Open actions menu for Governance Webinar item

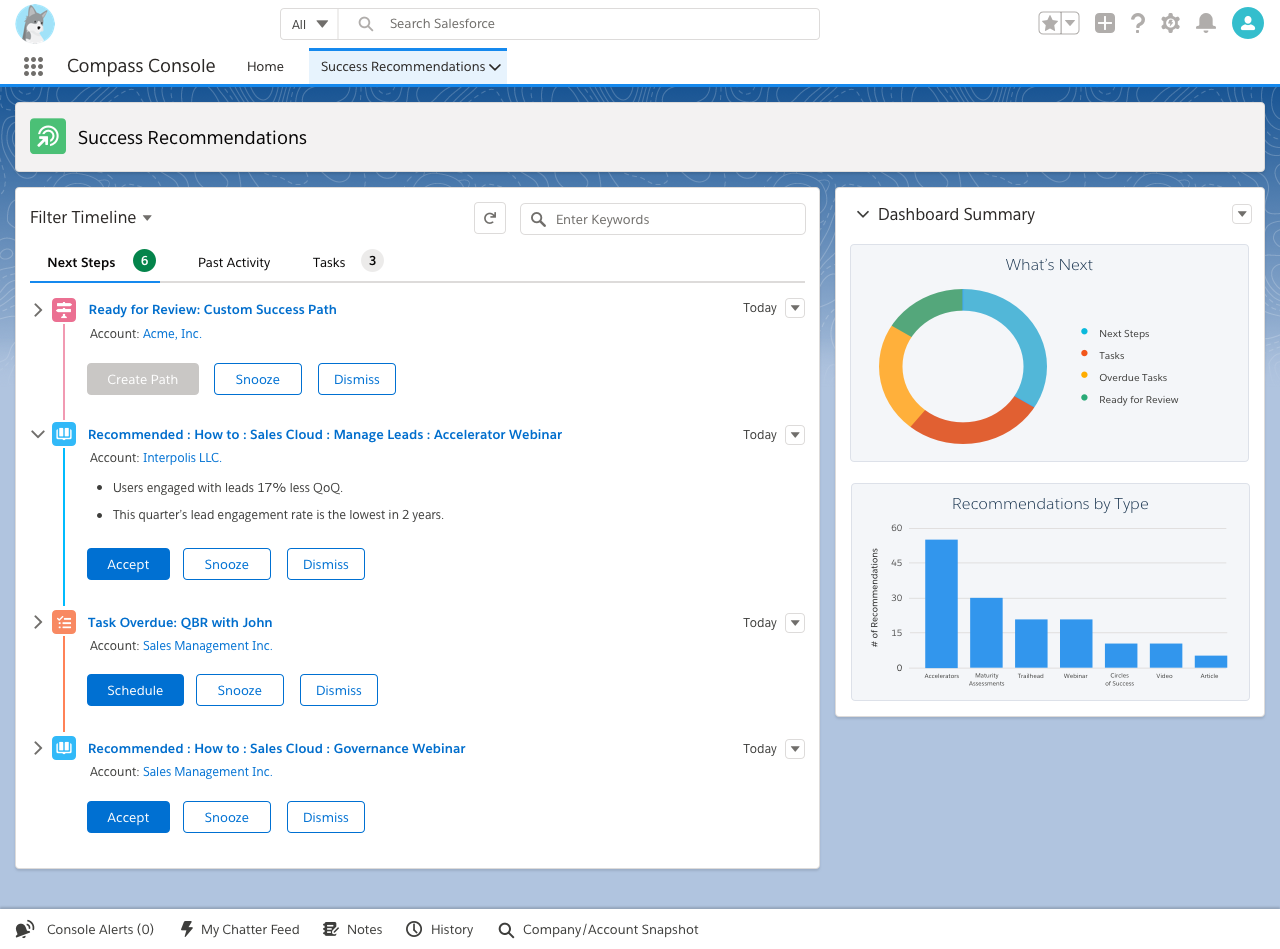pyautogui.click(x=795, y=748)
